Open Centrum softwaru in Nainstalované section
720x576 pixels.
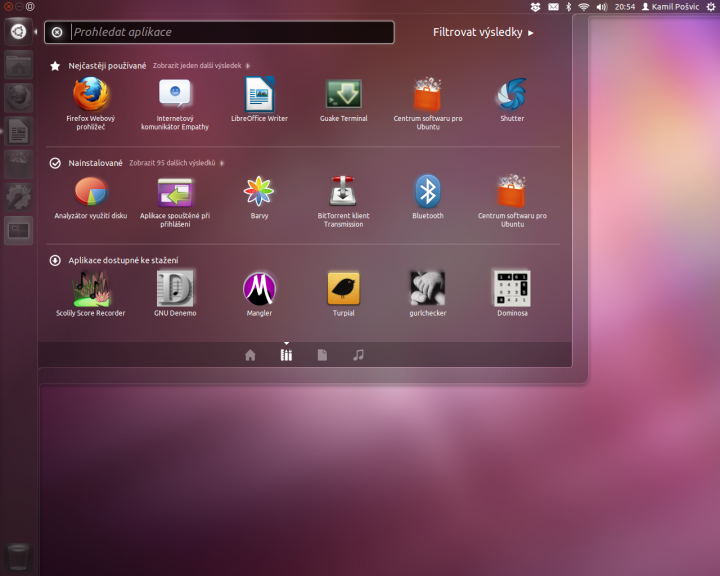(x=512, y=201)
